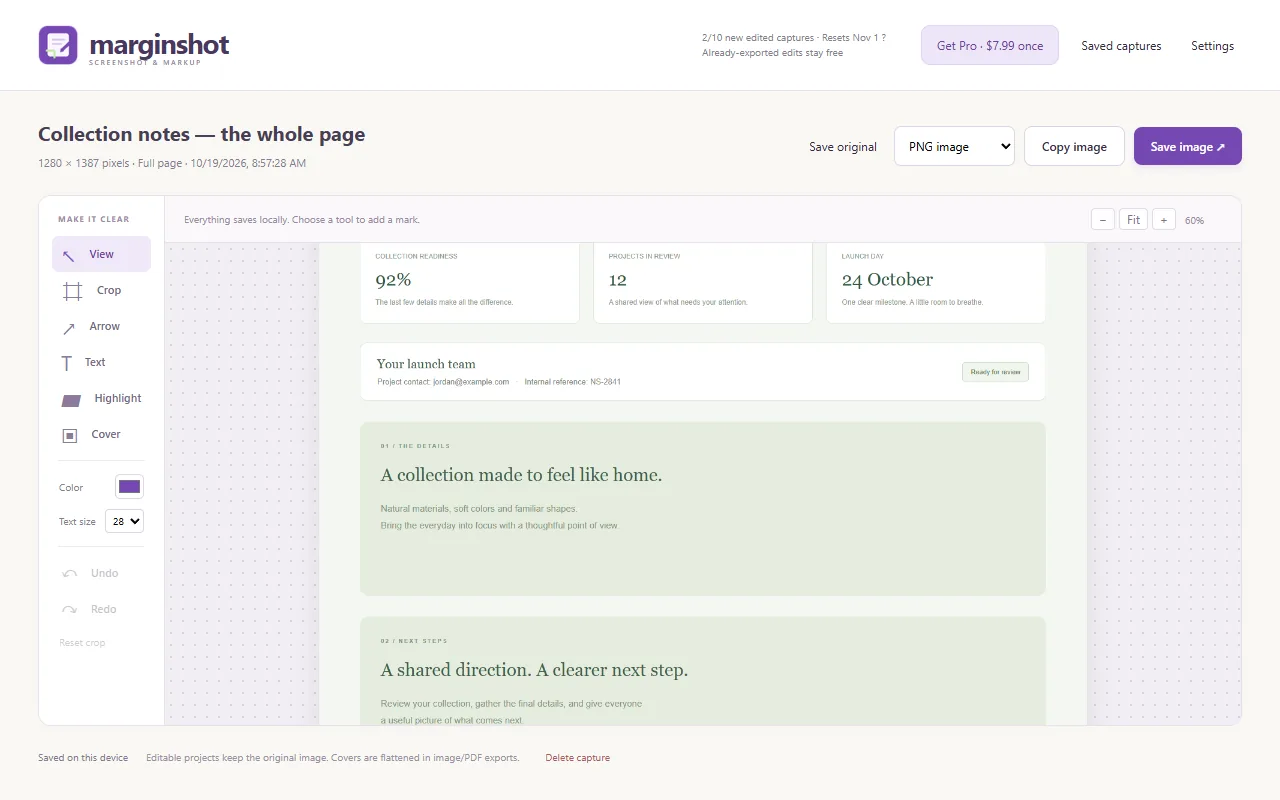Click 'Your launch team' heading
This screenshot has width=1280, height=800.
point(426,364)
